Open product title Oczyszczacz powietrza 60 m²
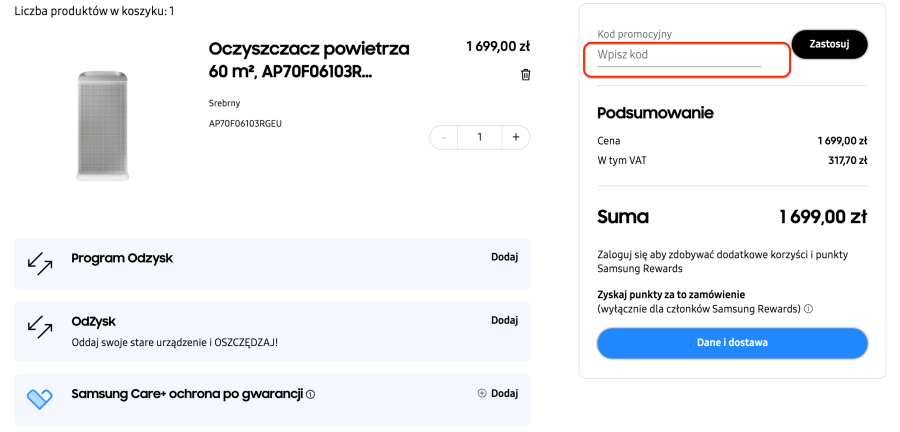Viewport: 900px width, 432px height. pyautogui.click(x=309, y=60)
